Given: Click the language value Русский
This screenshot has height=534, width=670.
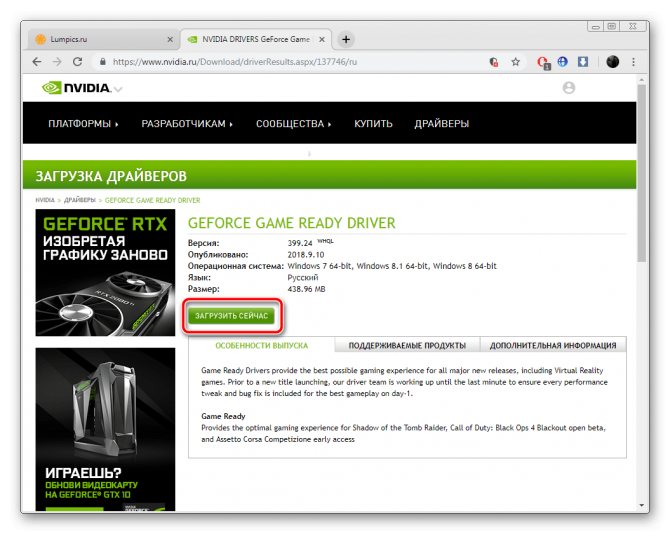Looking at the screenshot, I should point(303,278).
